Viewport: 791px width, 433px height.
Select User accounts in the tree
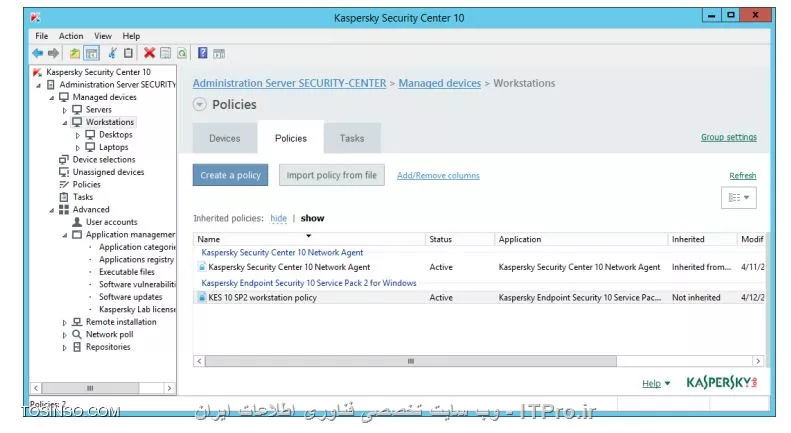111,222
